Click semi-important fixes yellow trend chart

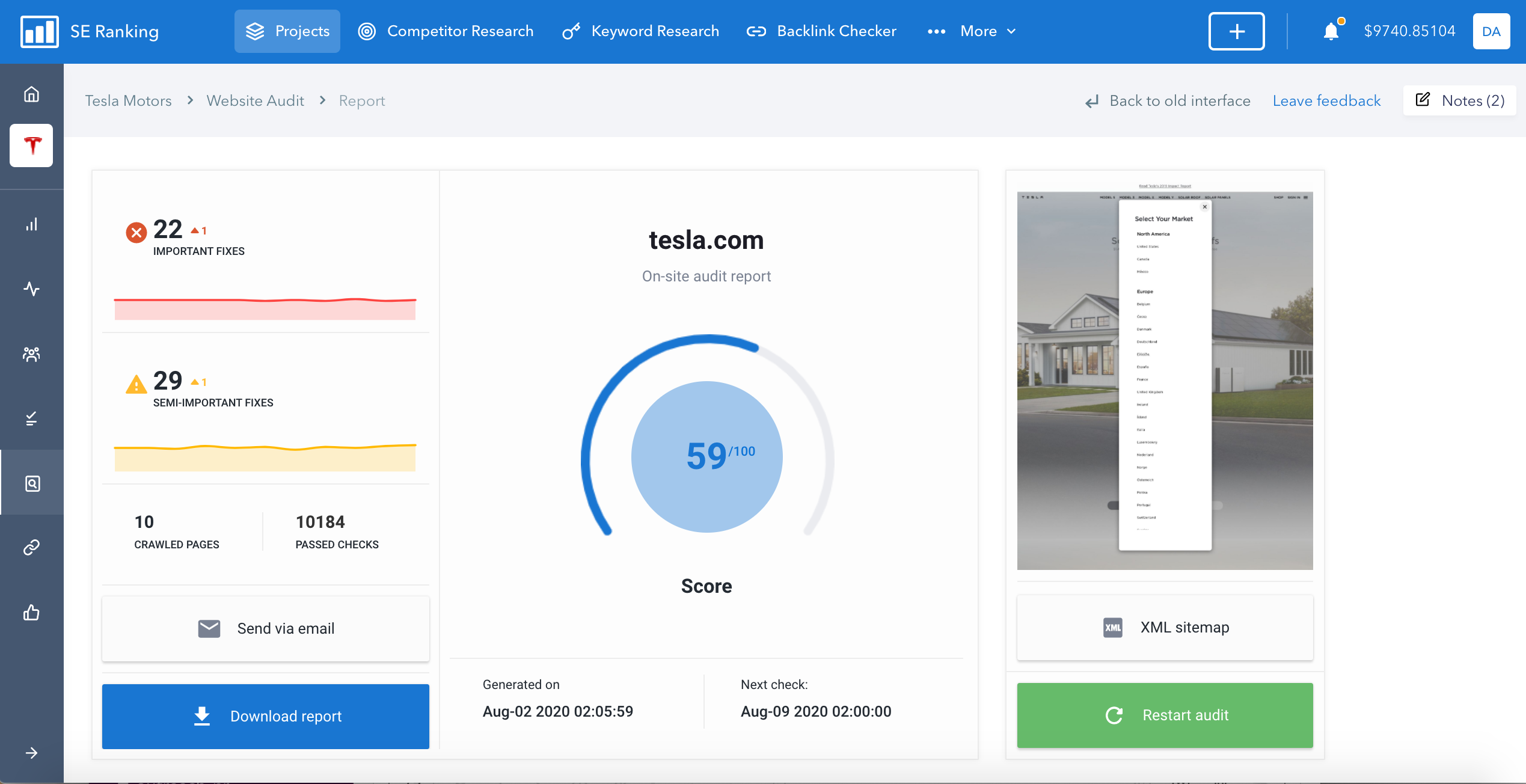click(265, 458)
